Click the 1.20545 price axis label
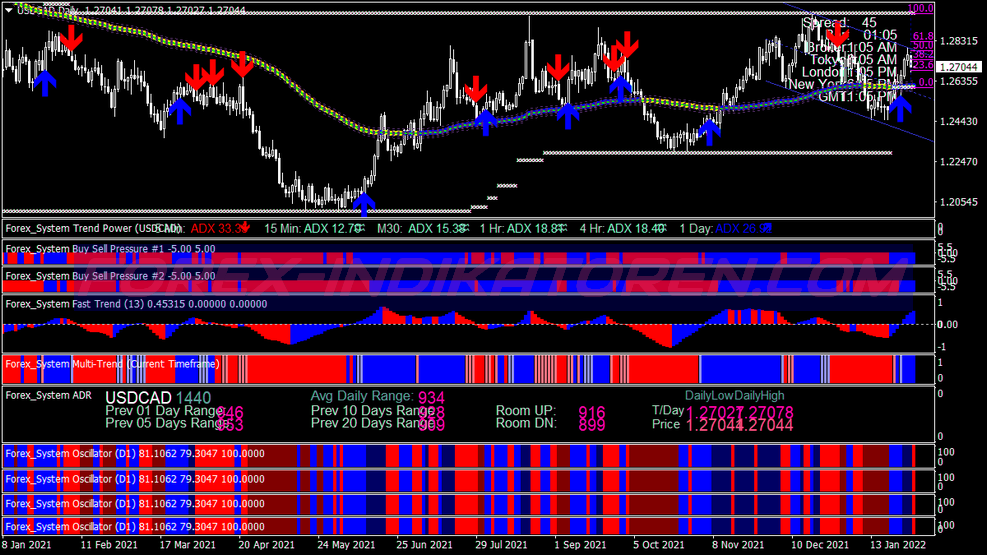The image size is (987, 555). click(x=959, y=202)
